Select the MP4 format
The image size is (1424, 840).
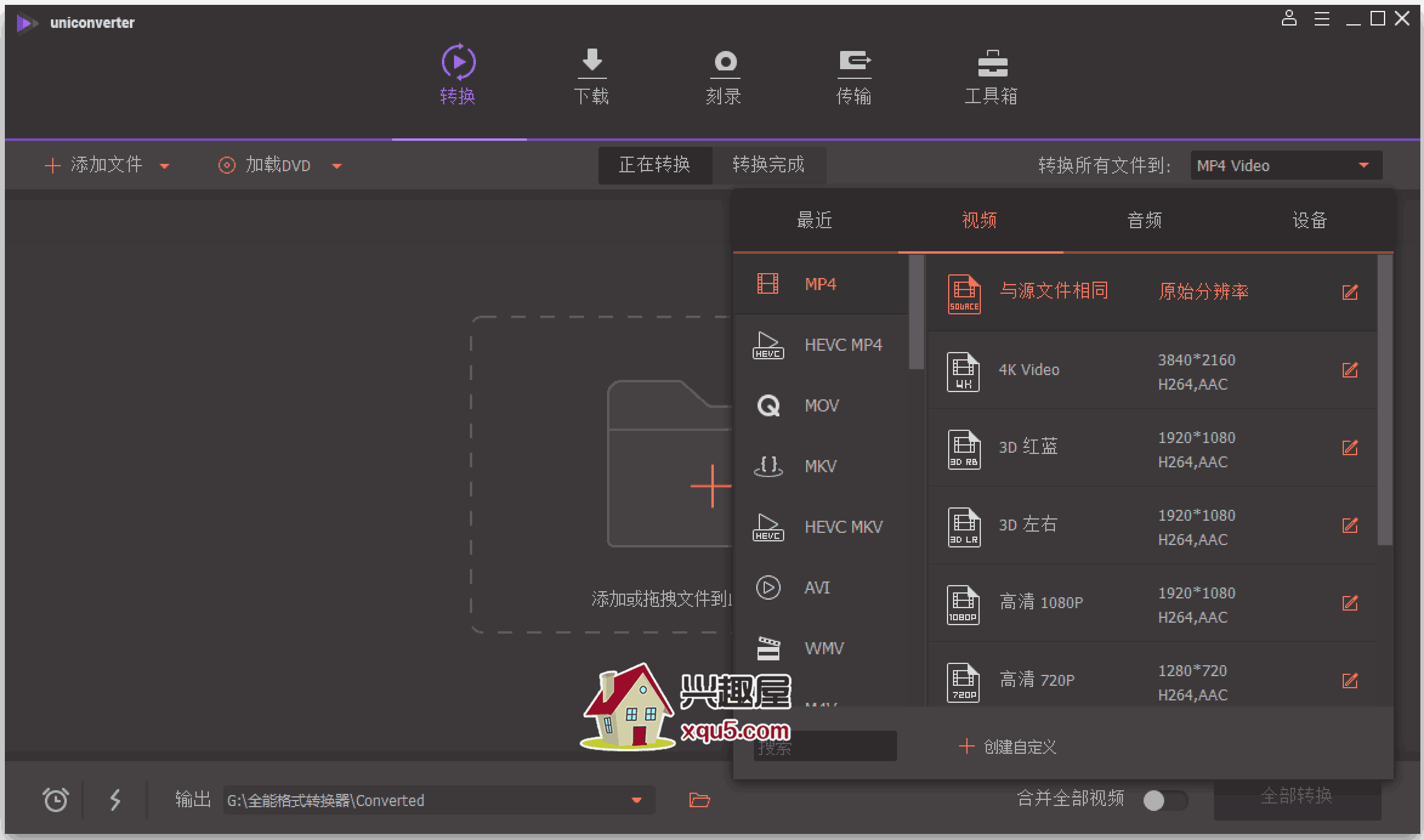tap(821, 284)
